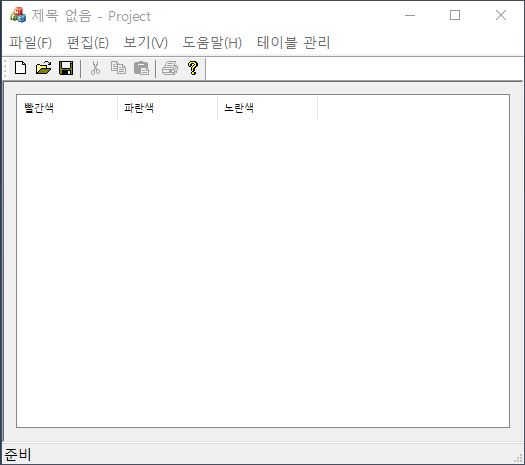Select the 파란색 column header
The image size is (525, 465).
point(167,108)
